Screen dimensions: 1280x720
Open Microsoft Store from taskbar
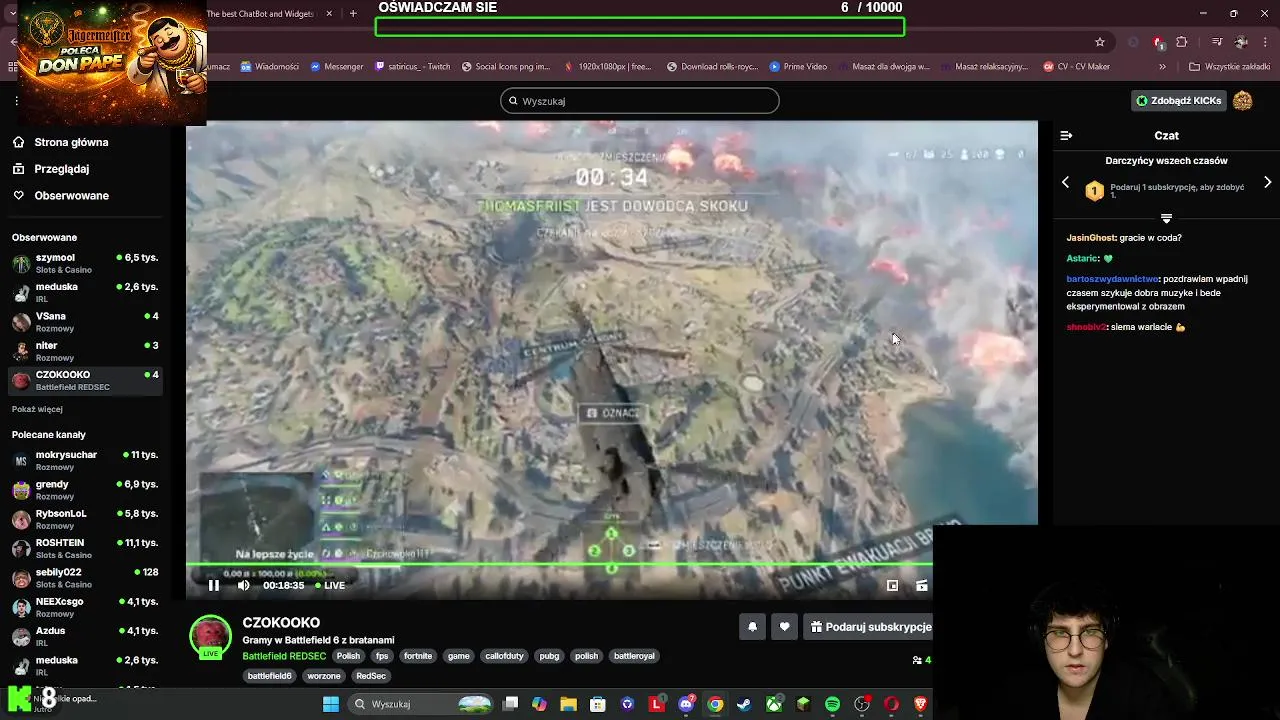[598, 704]
